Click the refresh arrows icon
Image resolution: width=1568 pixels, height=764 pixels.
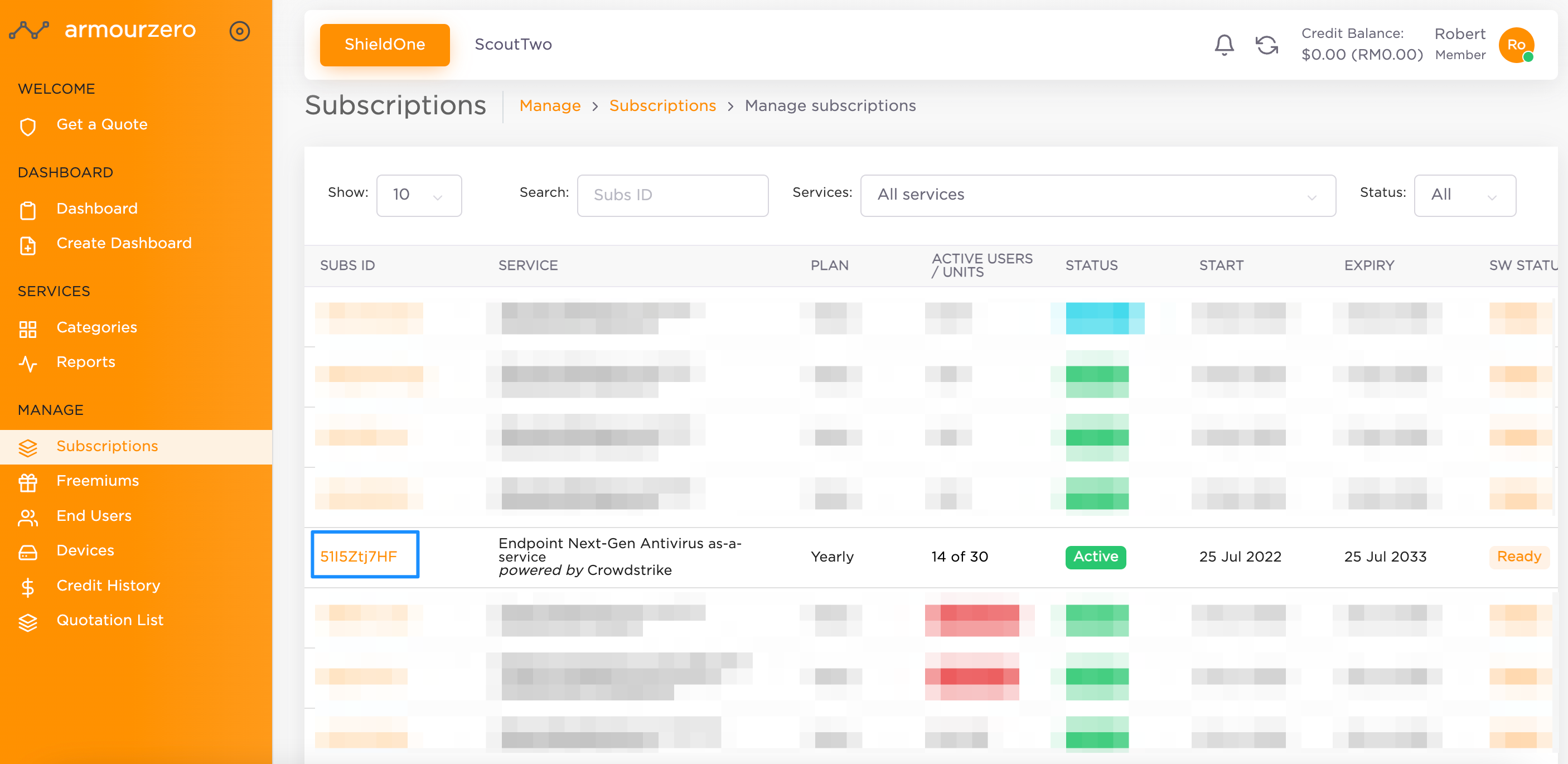tap(1267, 45)
